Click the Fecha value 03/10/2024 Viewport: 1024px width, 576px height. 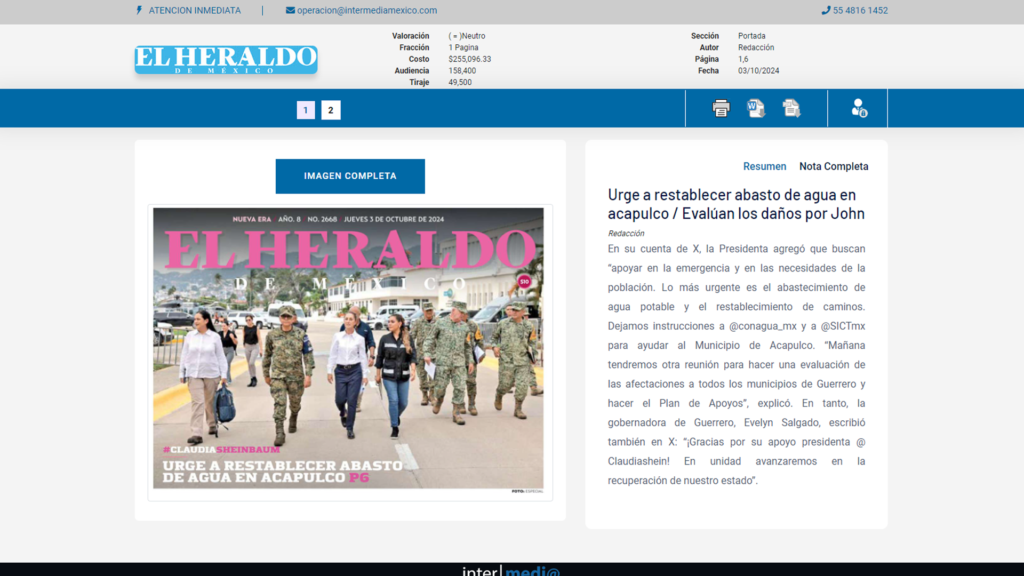pos(758,71)
